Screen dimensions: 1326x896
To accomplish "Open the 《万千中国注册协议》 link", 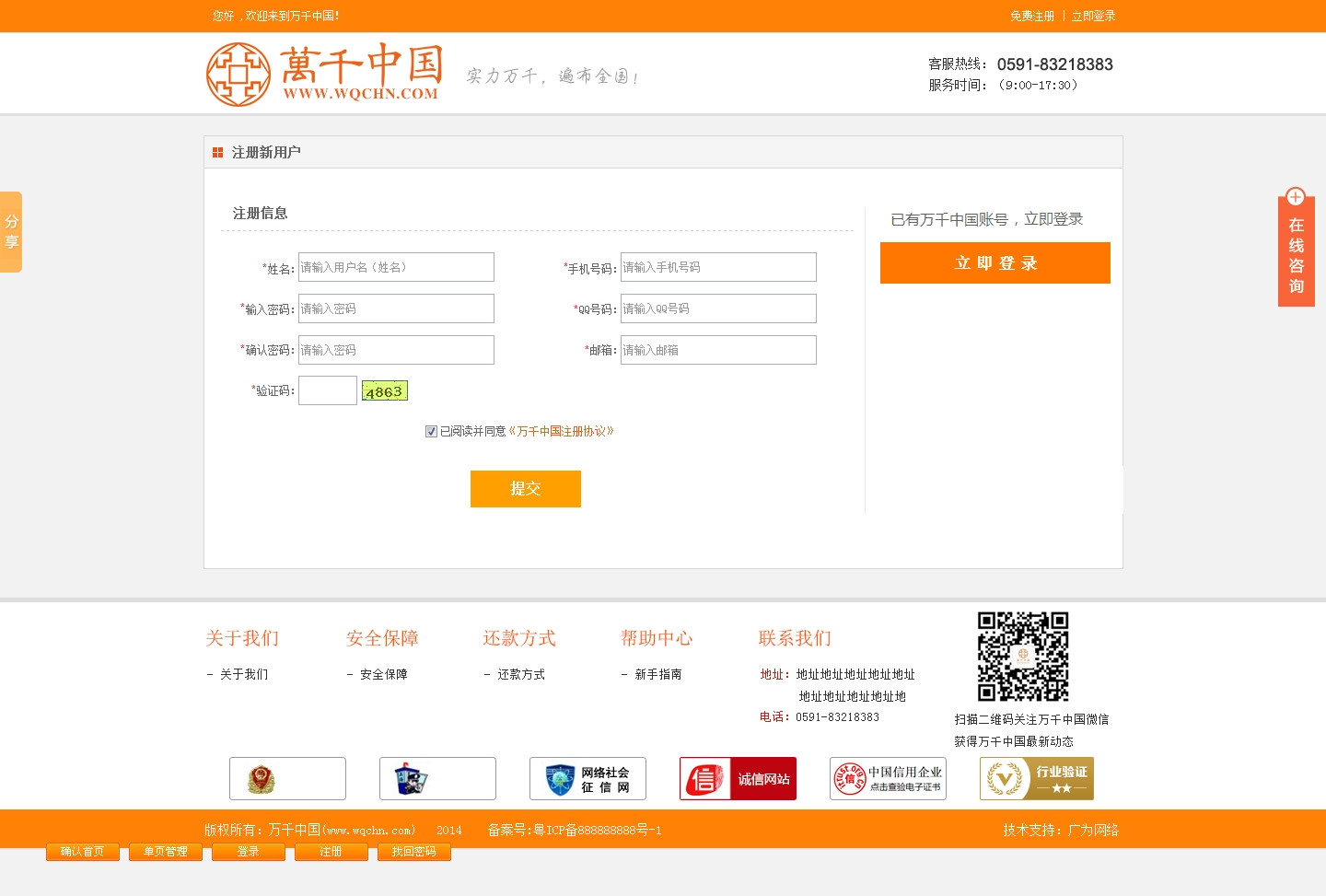I will point(561,431).
